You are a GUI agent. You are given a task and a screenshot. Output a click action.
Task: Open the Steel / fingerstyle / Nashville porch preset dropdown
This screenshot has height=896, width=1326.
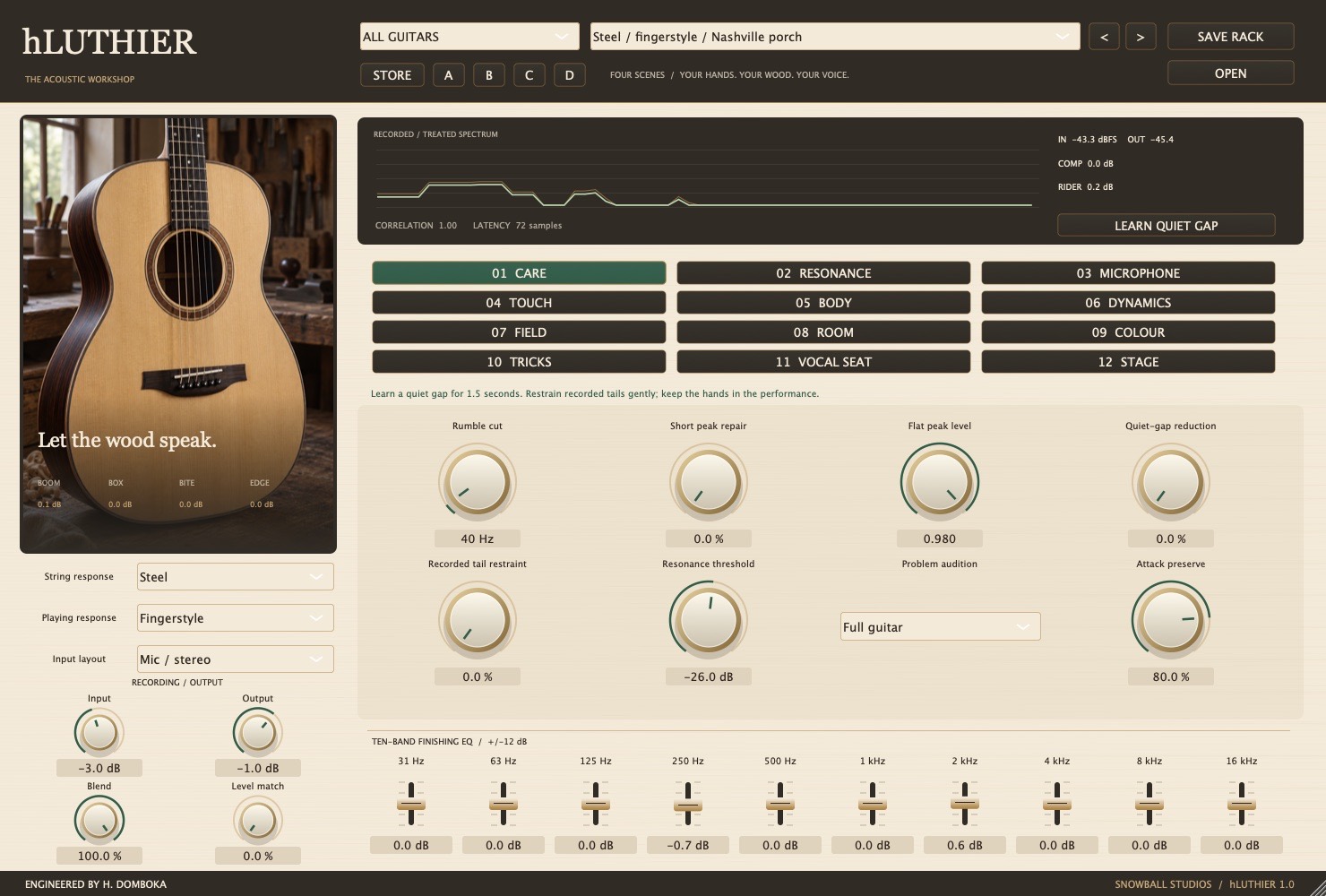(835, 37)
